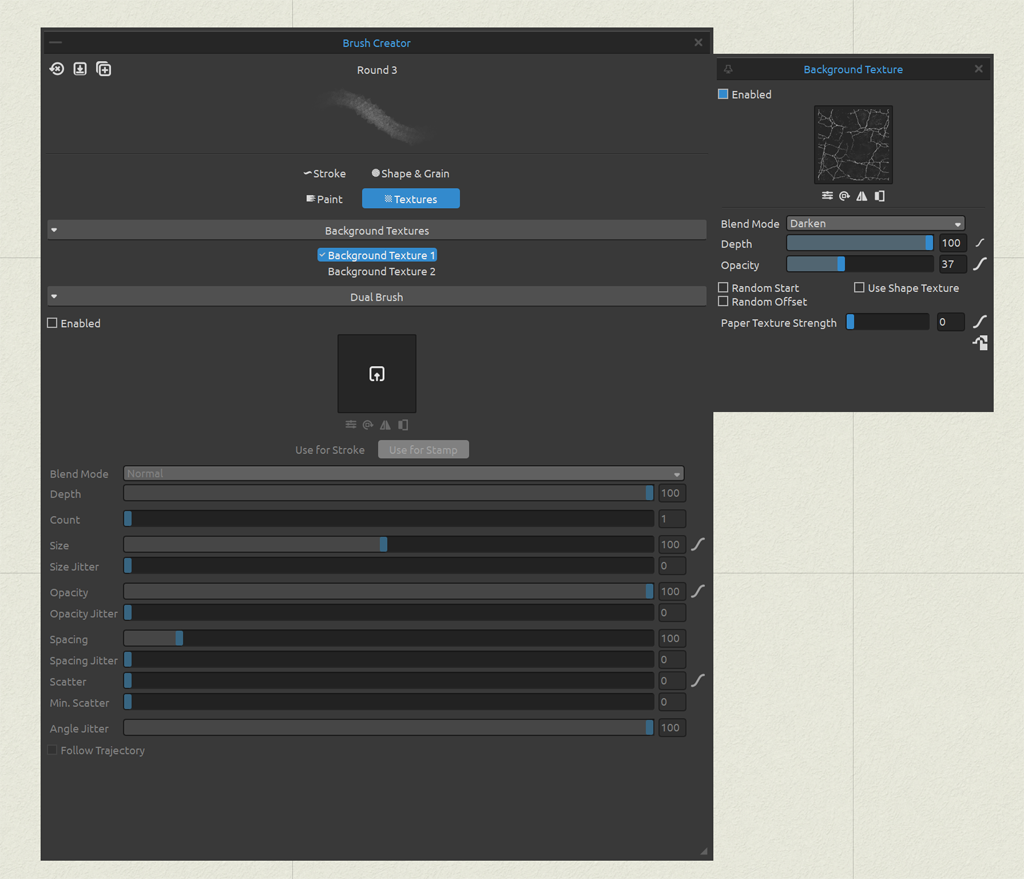Click the apply-upward icon under Paper Texture Strength
Viewport: 1024px width, 879px height.
pos(980,342)
